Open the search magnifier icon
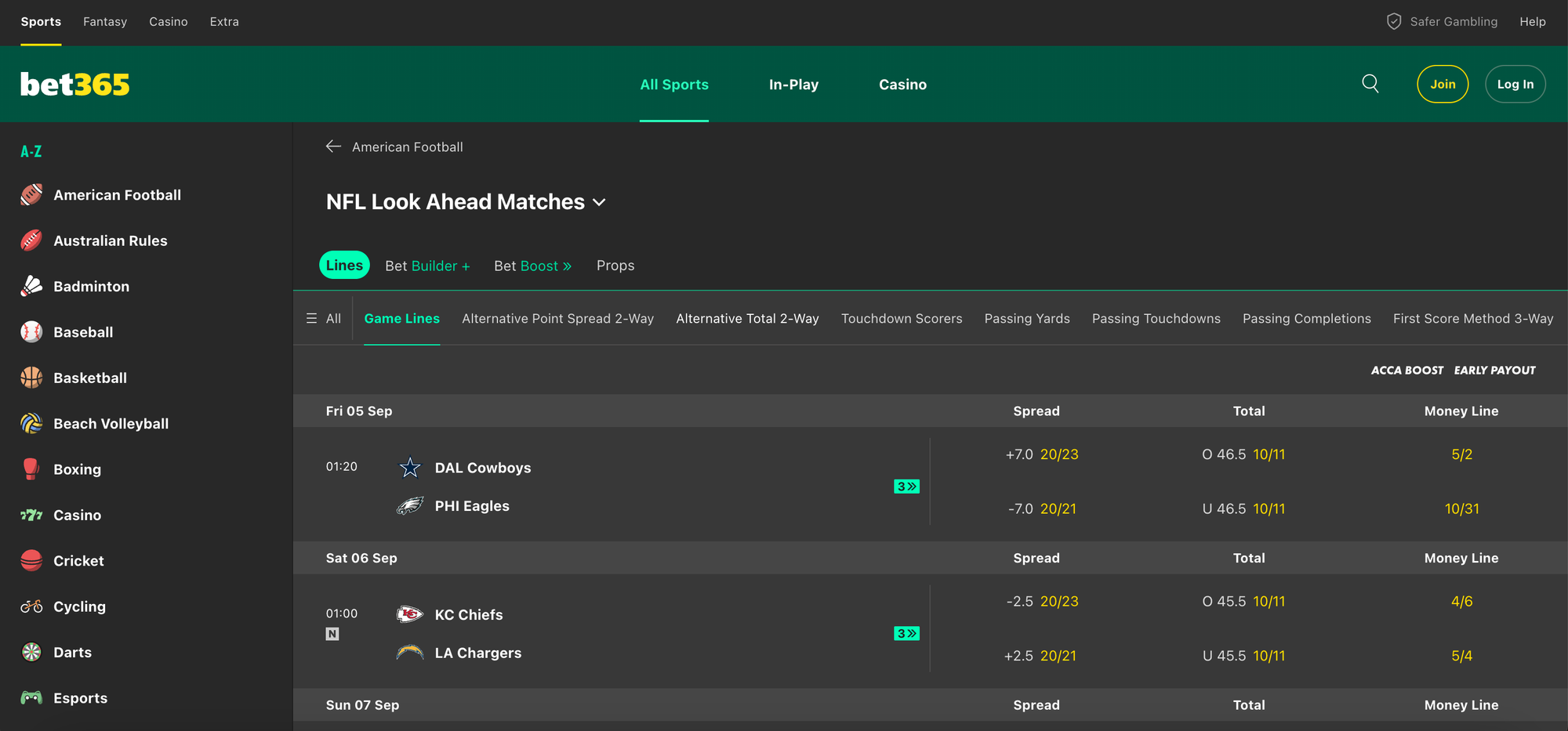This screenshot has width=1568, height=731. (1370, 83)
